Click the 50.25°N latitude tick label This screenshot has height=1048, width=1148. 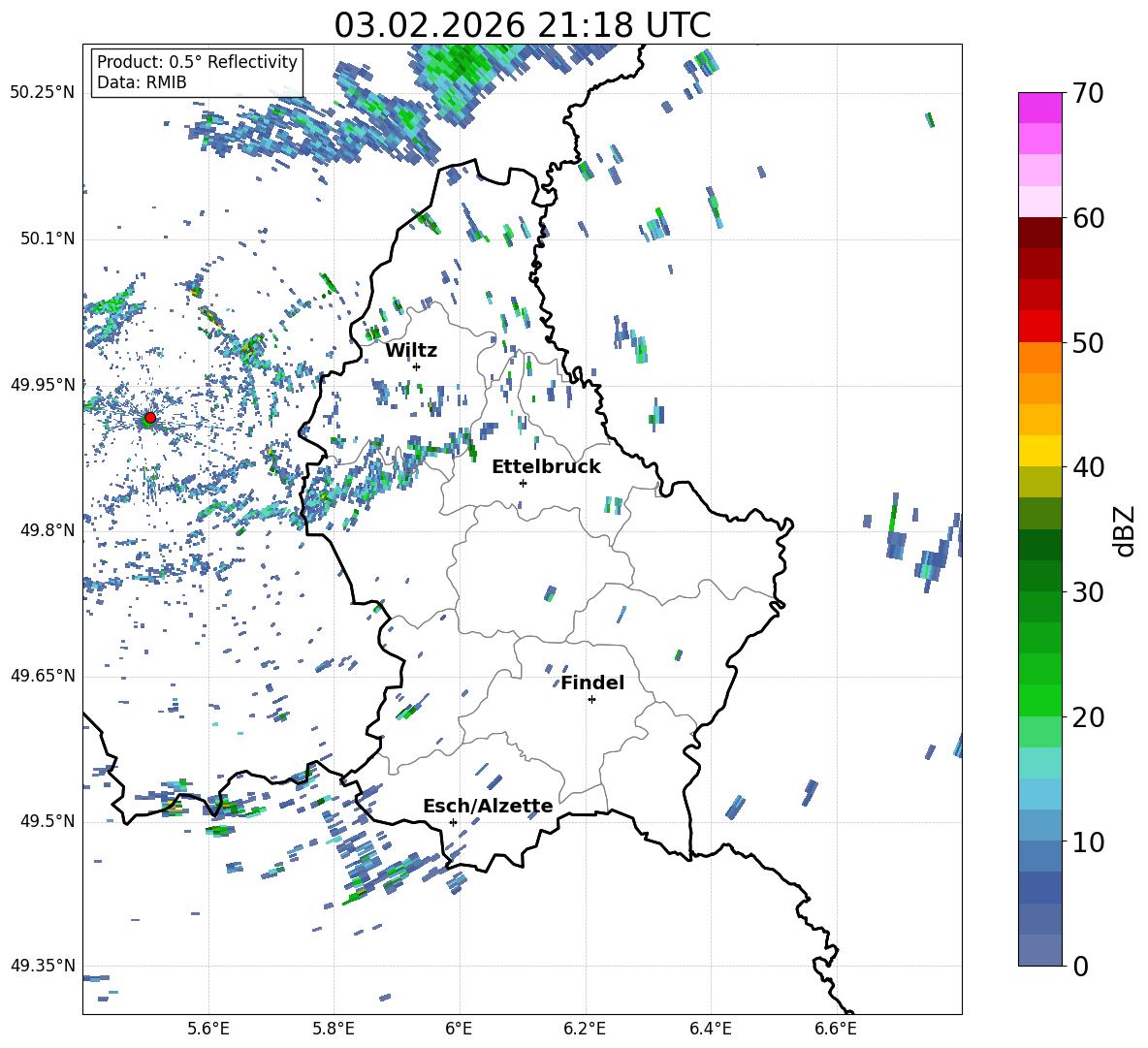43,93
